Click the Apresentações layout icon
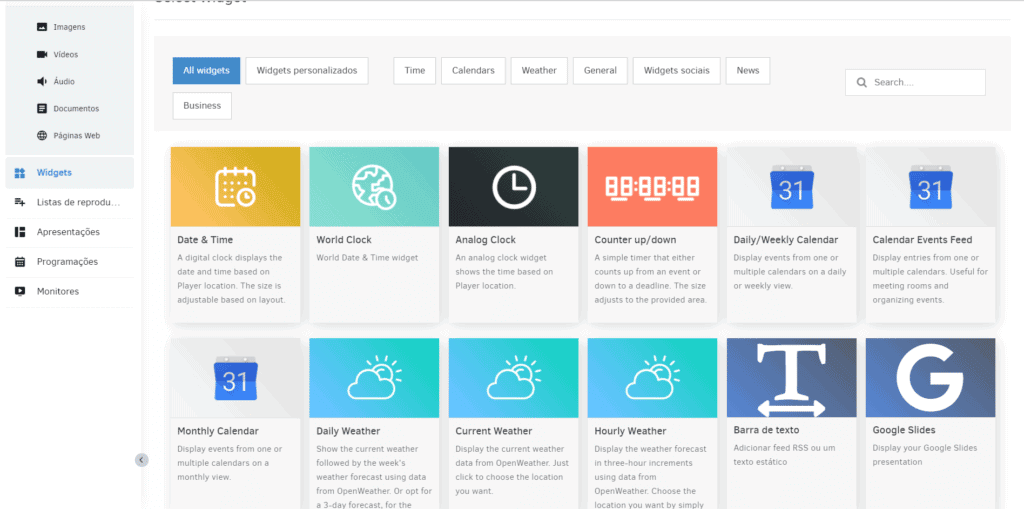The image size is (1024, 509). click(x=20, y=232)
